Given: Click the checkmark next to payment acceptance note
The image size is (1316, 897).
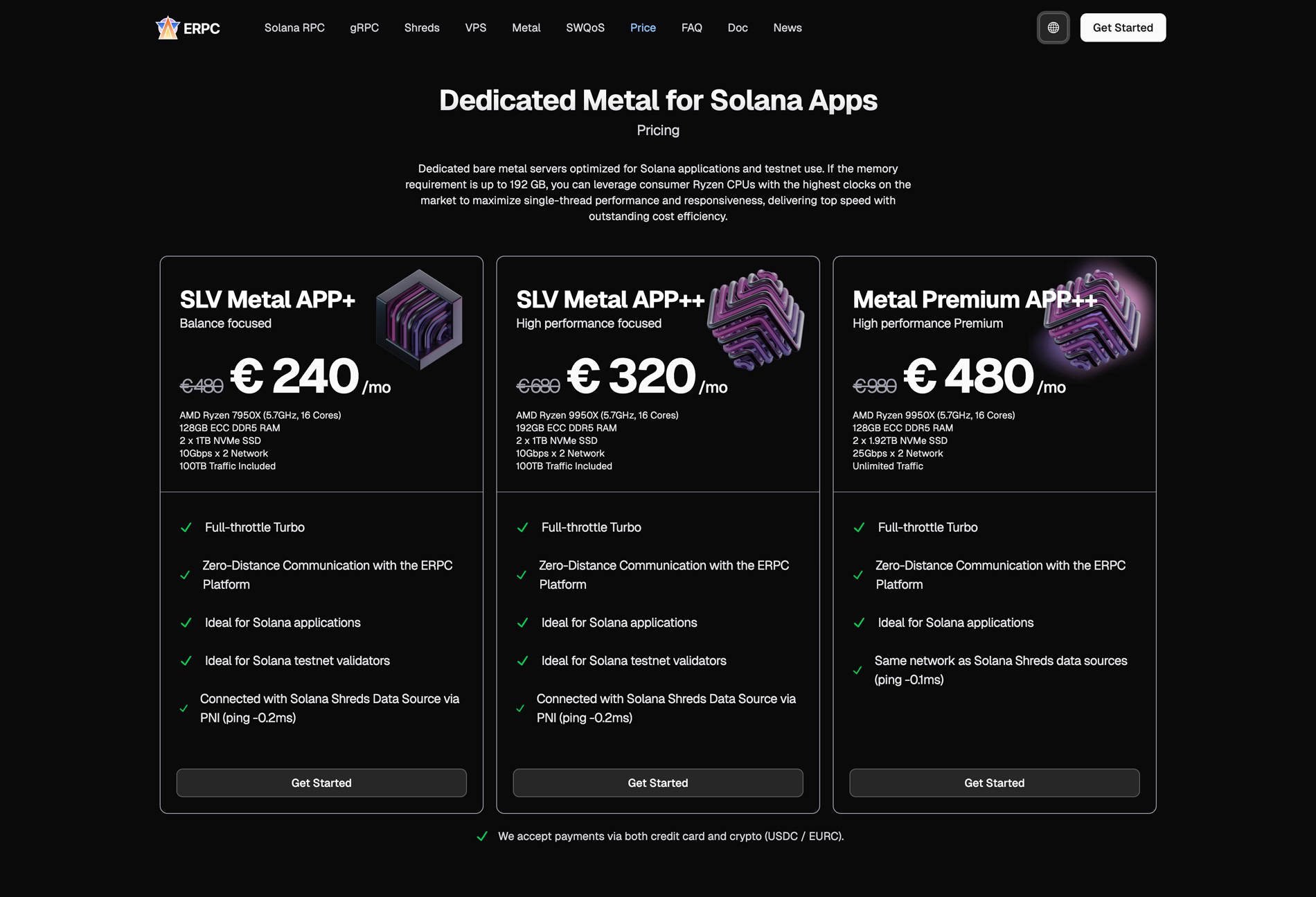Looking at the screenshot, I should (x=483, y=836).
